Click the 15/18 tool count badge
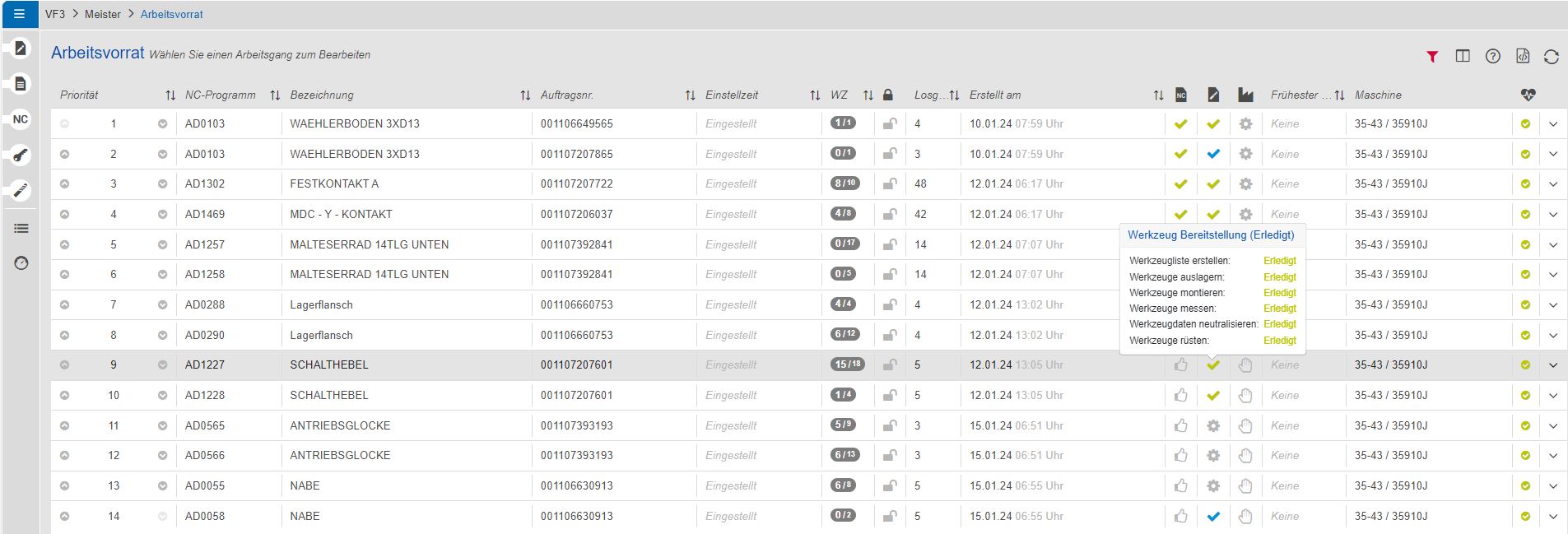The image size is (1568, 534). (847, 365)
